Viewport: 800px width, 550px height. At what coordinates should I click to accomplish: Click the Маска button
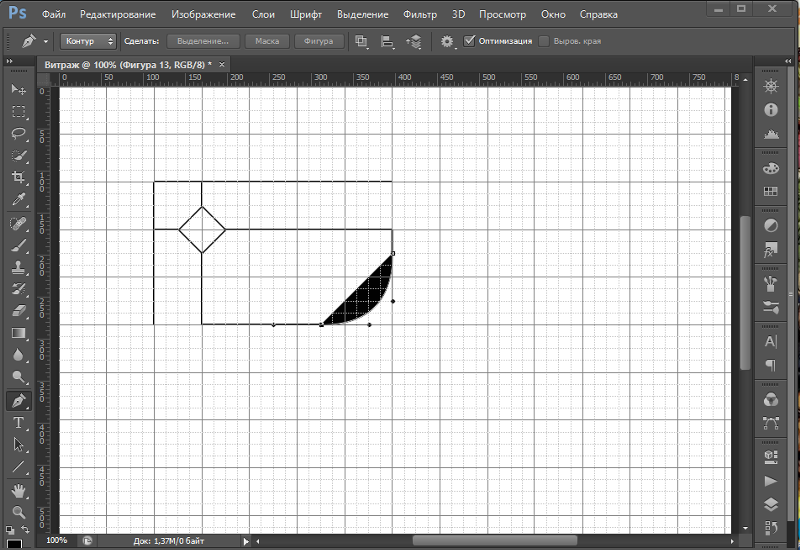pyautogui.click(x=267, y=42)
